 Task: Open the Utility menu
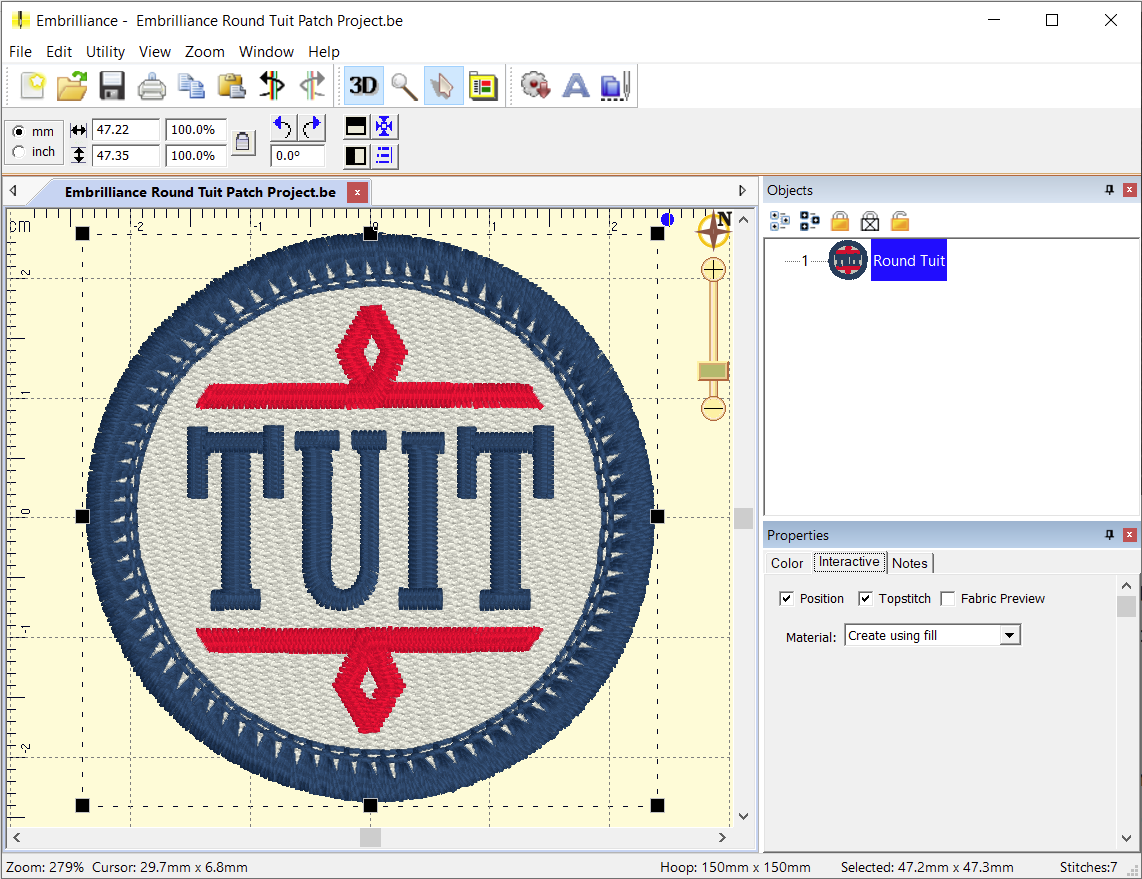tap(105, 52)
